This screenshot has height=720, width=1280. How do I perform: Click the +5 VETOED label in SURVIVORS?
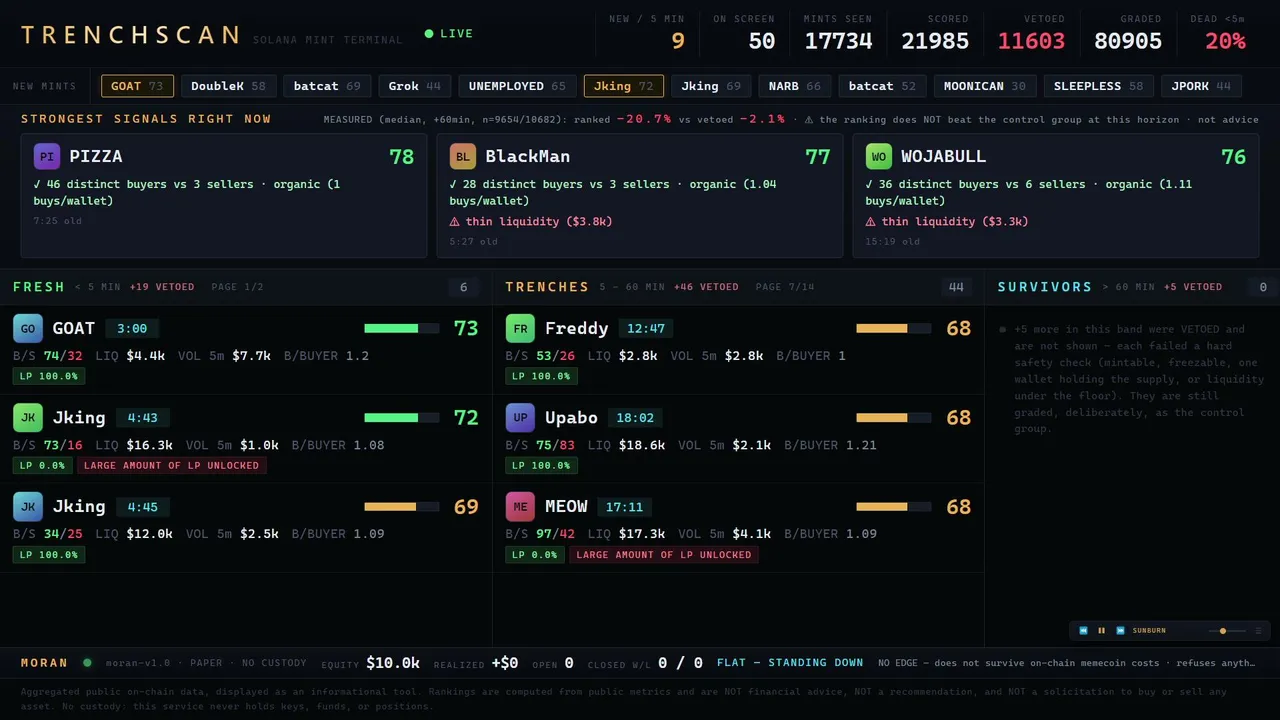[x=1193, y=287]
